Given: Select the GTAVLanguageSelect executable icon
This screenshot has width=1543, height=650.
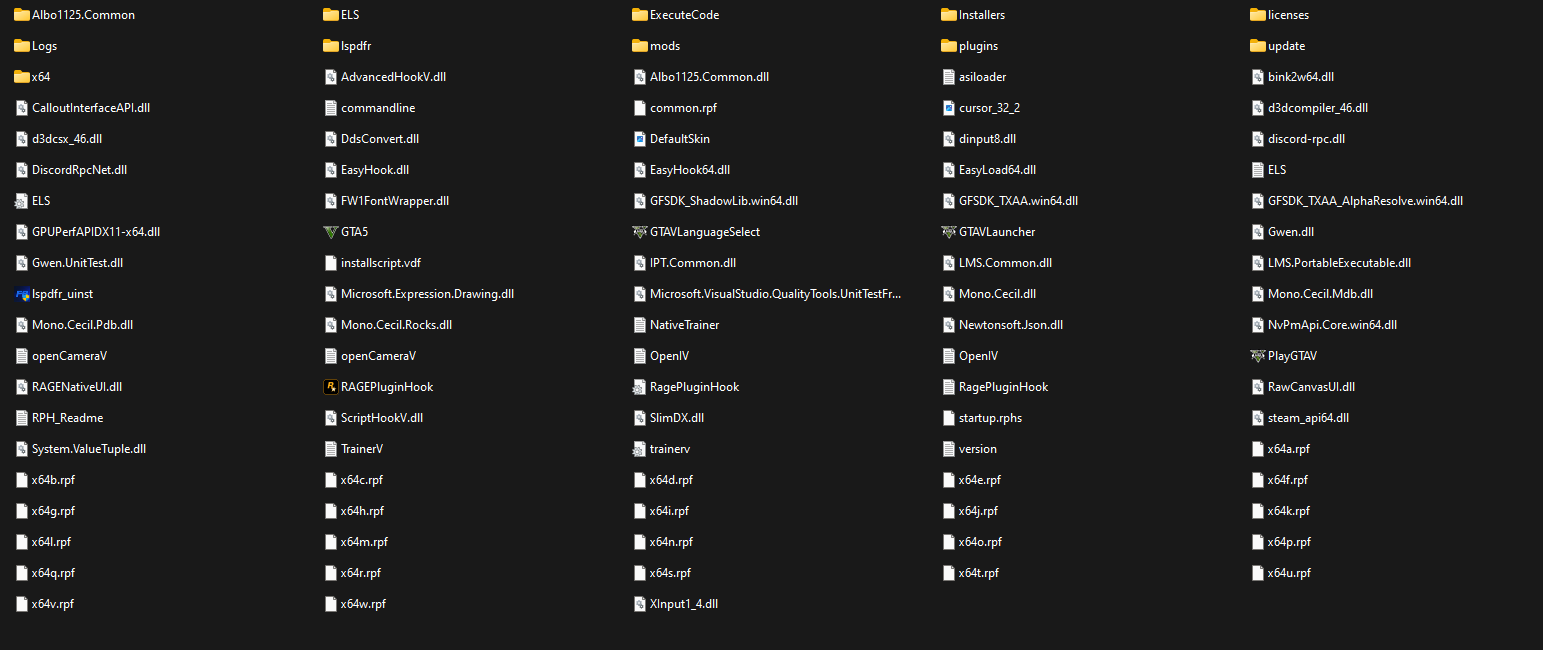Looking at the screenshot, I should point(640,232).
